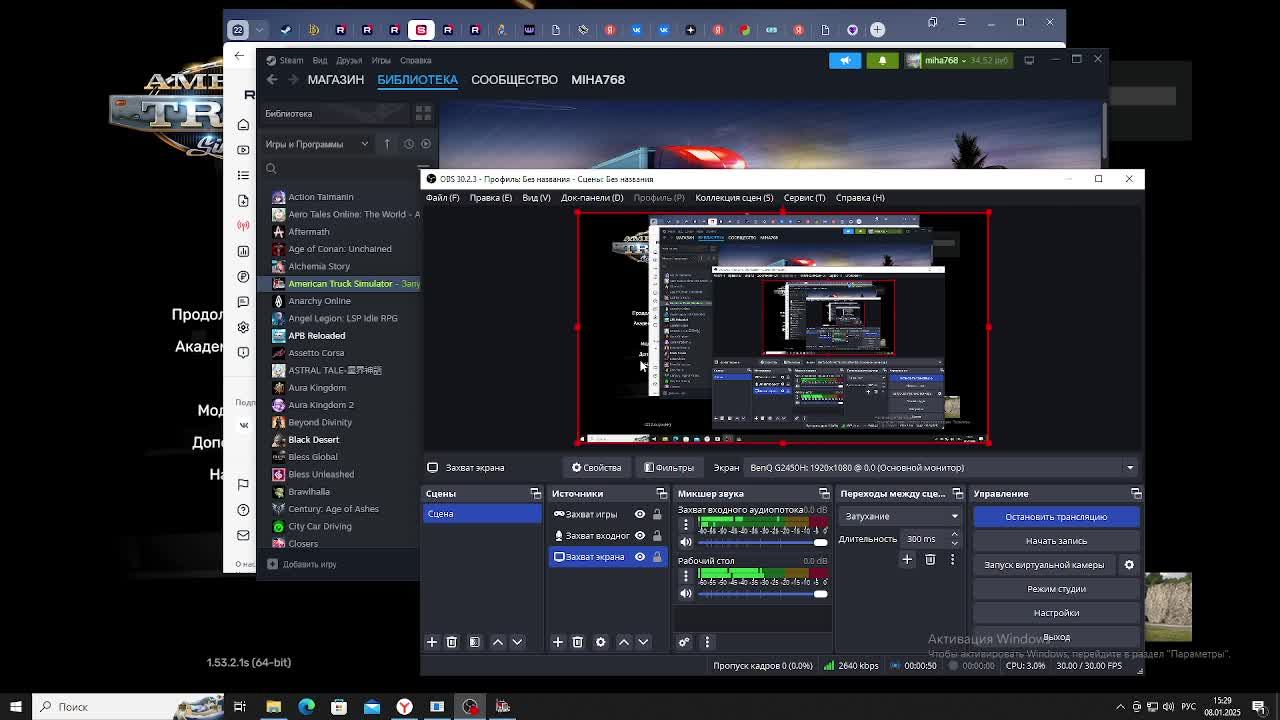Undock the Источники panel
The image size is (1280, 720).
point(661,493)
